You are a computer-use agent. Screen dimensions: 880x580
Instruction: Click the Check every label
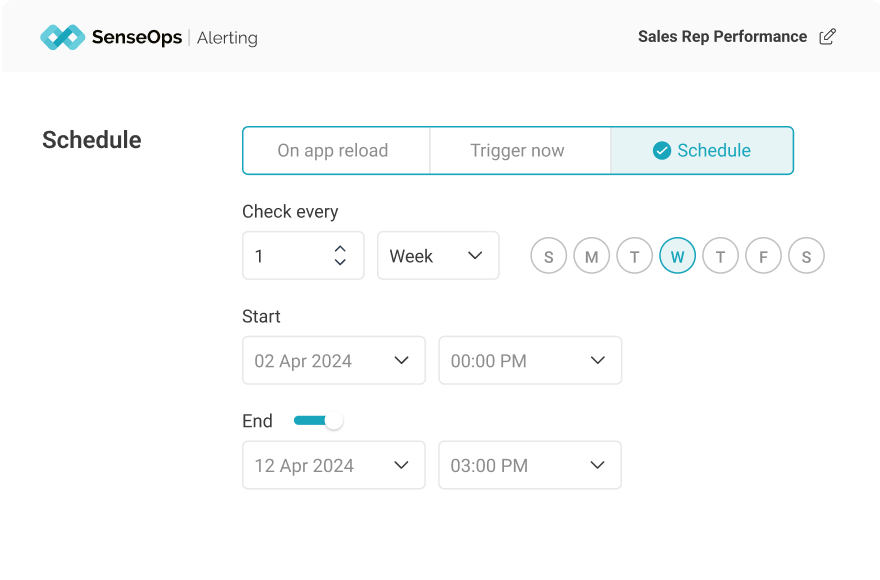click(290, 212)
